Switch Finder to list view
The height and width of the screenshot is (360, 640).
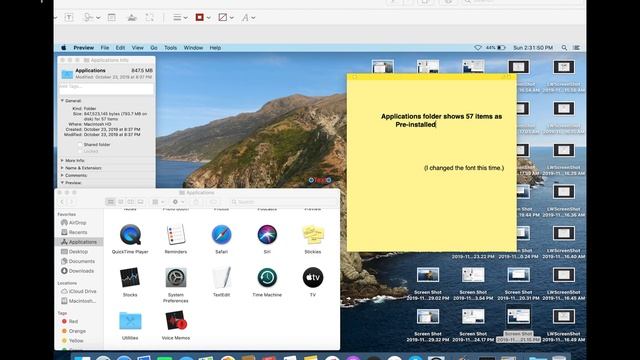(121, 202)
